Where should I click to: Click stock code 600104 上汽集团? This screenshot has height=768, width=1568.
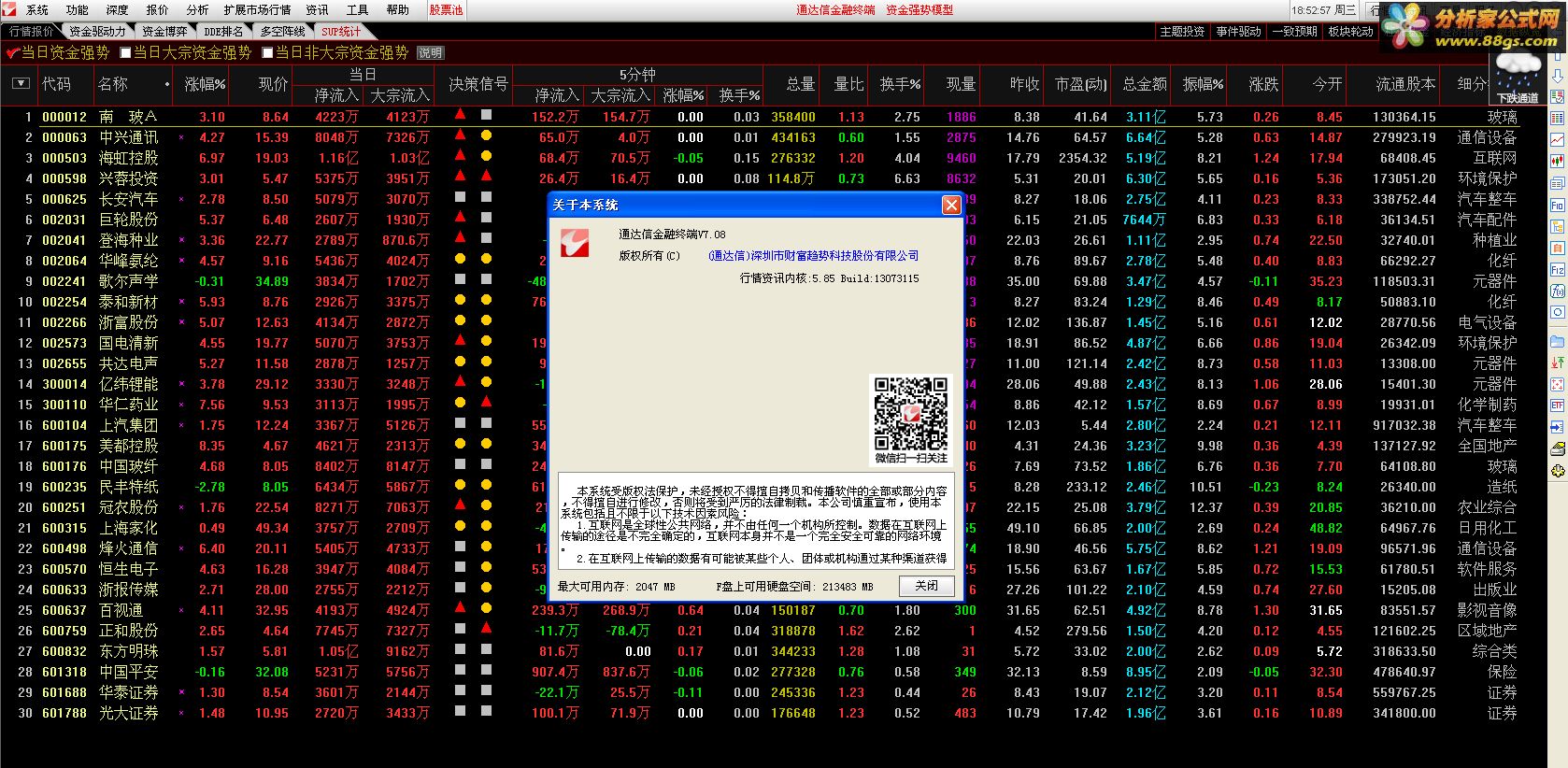64,425
